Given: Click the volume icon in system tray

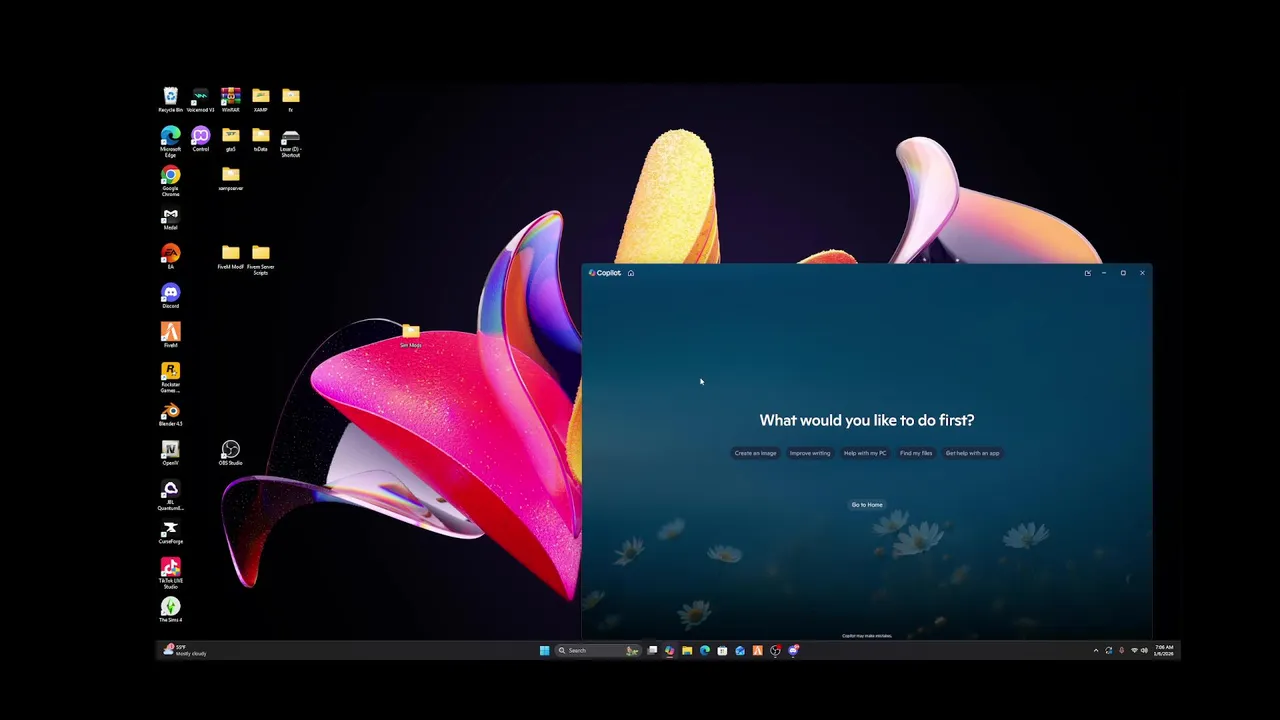Looking at the screenshot, I should [1144, 650].
